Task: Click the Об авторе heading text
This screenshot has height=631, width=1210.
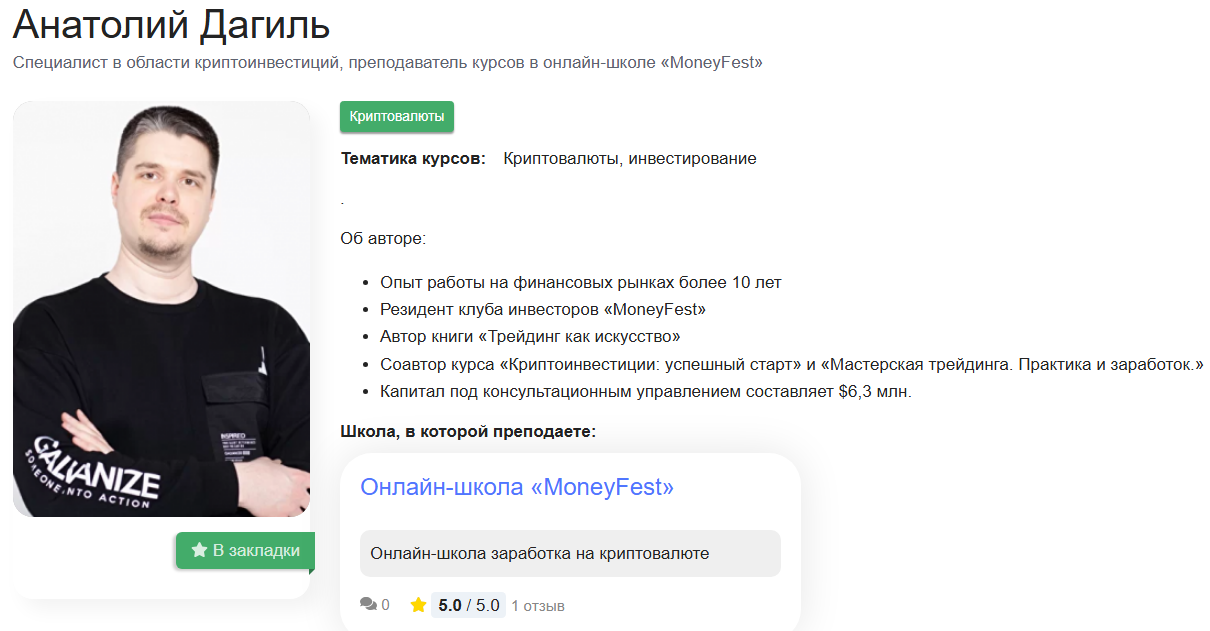Action: pos(383,239)
